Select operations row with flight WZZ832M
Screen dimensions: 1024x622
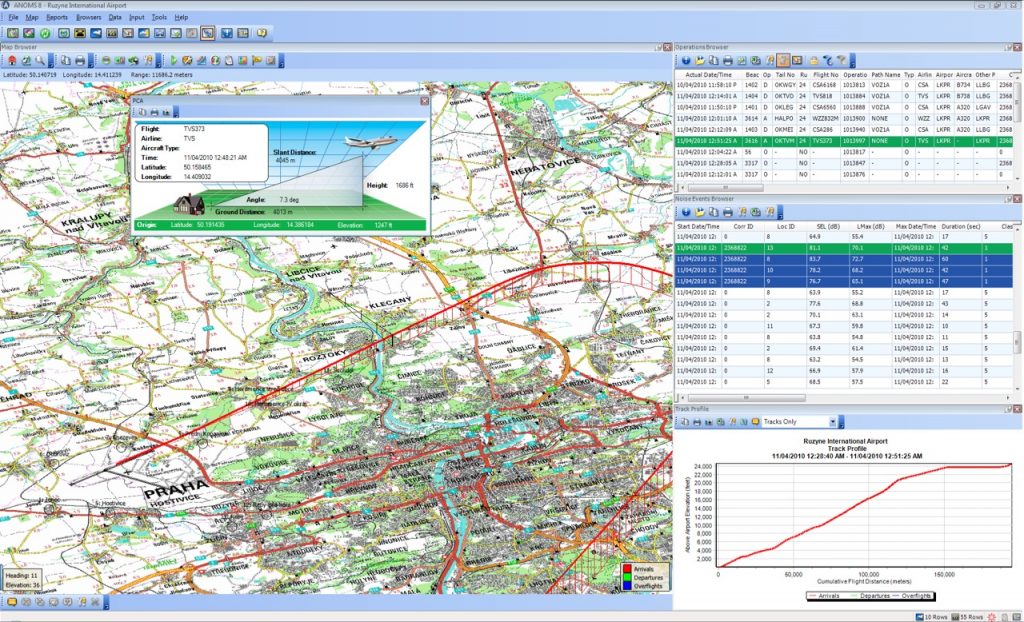[844, 119]
